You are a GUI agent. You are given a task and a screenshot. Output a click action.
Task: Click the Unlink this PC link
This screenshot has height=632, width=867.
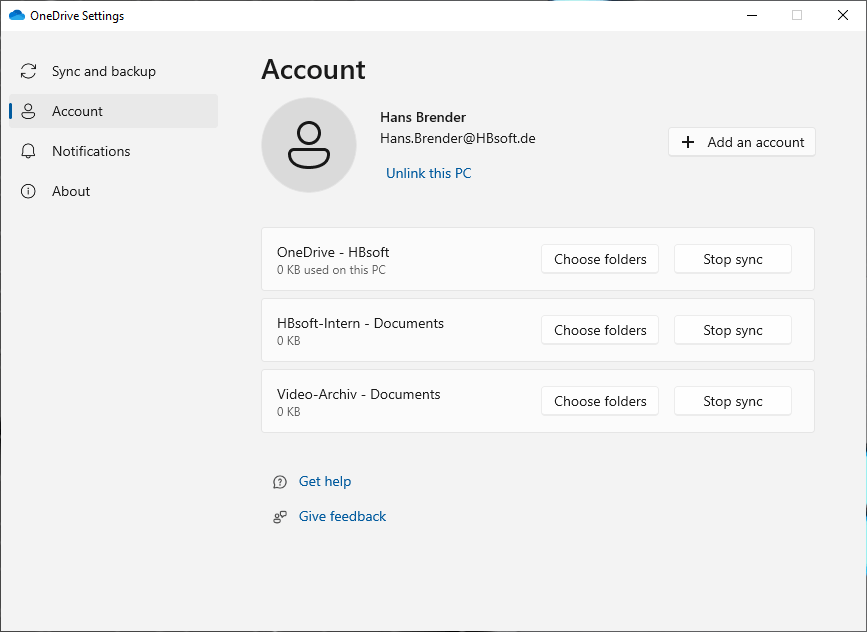coord(428,173)
